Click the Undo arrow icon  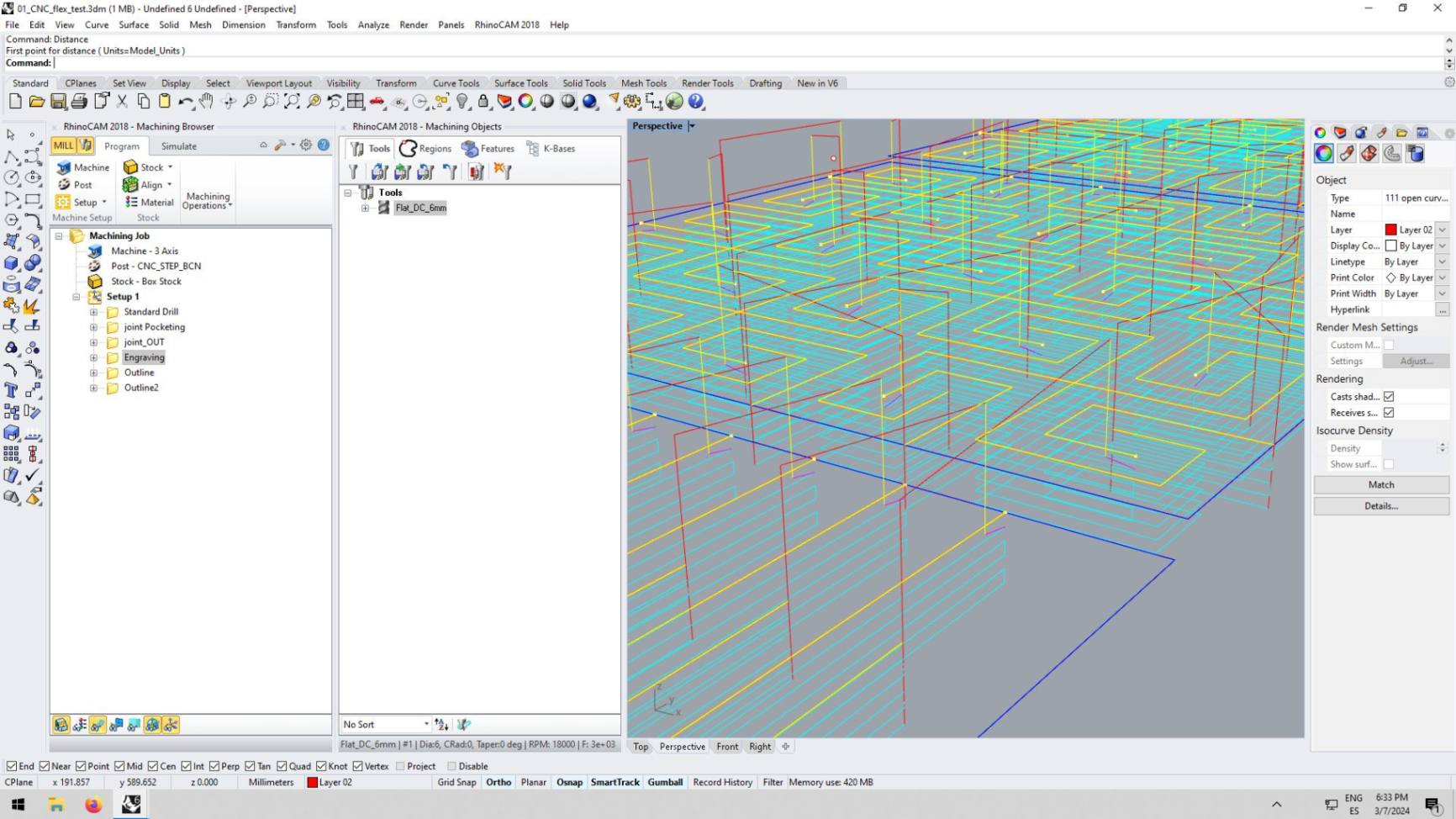pos(186,102)
